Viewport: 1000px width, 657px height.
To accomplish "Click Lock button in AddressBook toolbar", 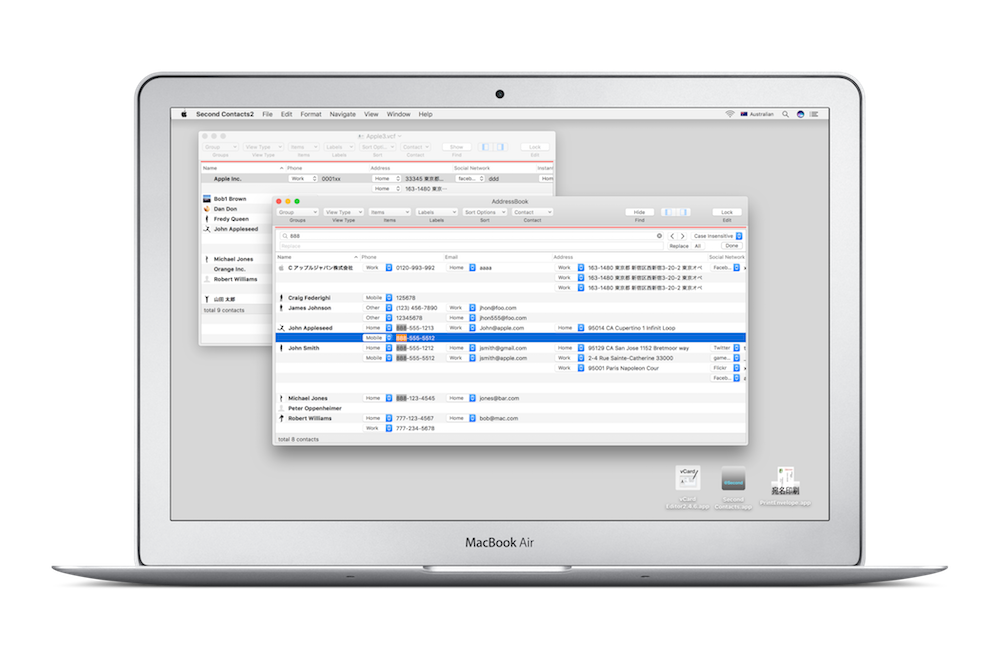I will pyautogui.click(x=727, y=212).
